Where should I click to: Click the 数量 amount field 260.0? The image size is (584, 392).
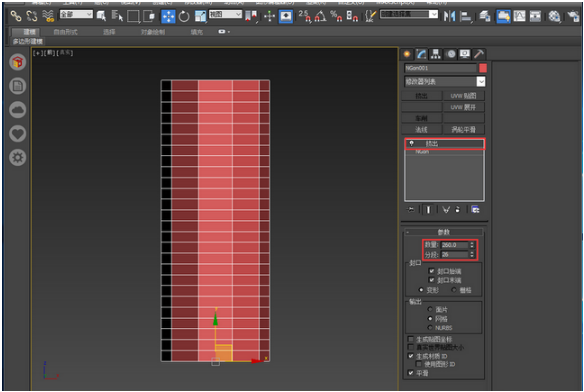click(x=454, y=245)
